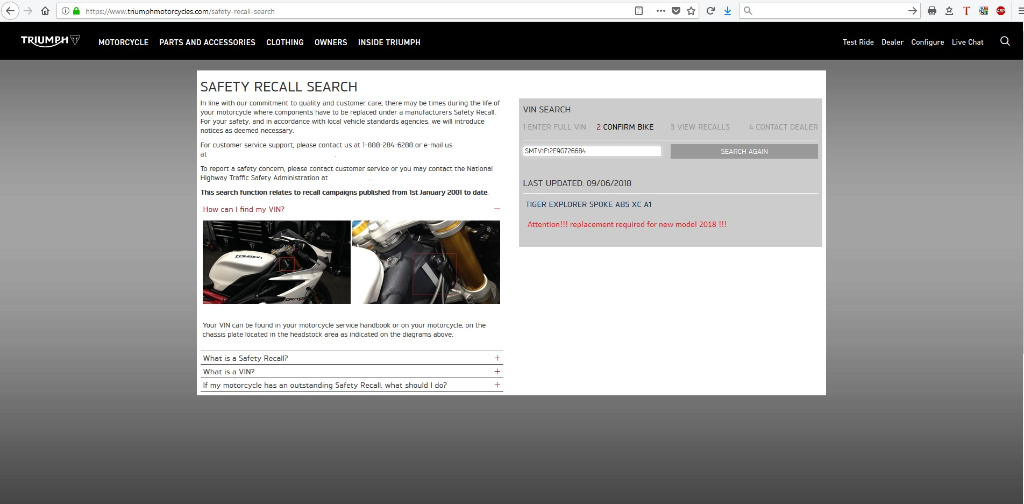The height and width of the screenshot is (504, 1024).
Task: Click Configure link
Action: click(927, 42)
